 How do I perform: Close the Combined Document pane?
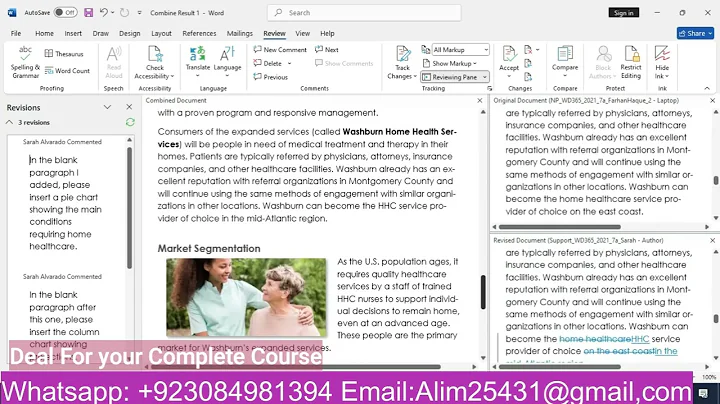480,101
